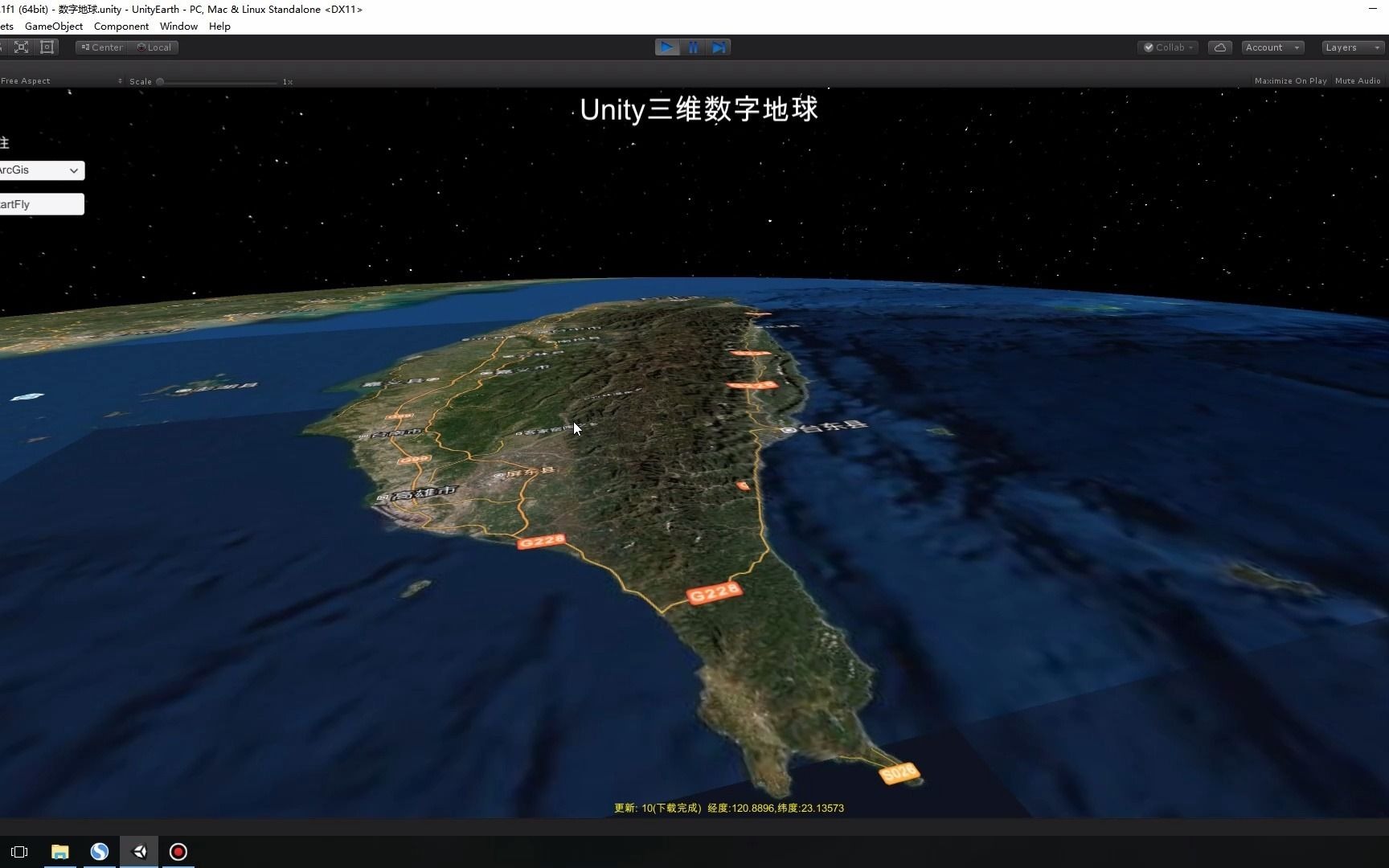Pause the running scene
This screenshot has width=1389, height=868.
pos(693,47)
